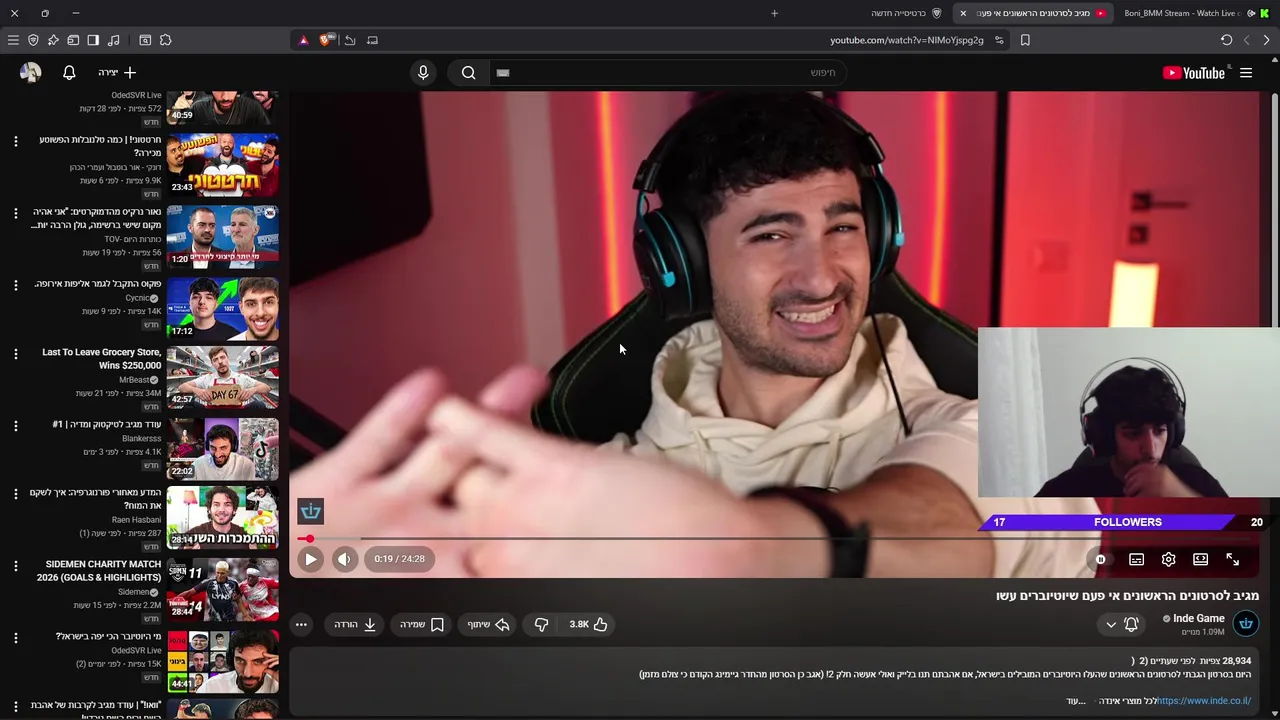Open the create video button

117,72
